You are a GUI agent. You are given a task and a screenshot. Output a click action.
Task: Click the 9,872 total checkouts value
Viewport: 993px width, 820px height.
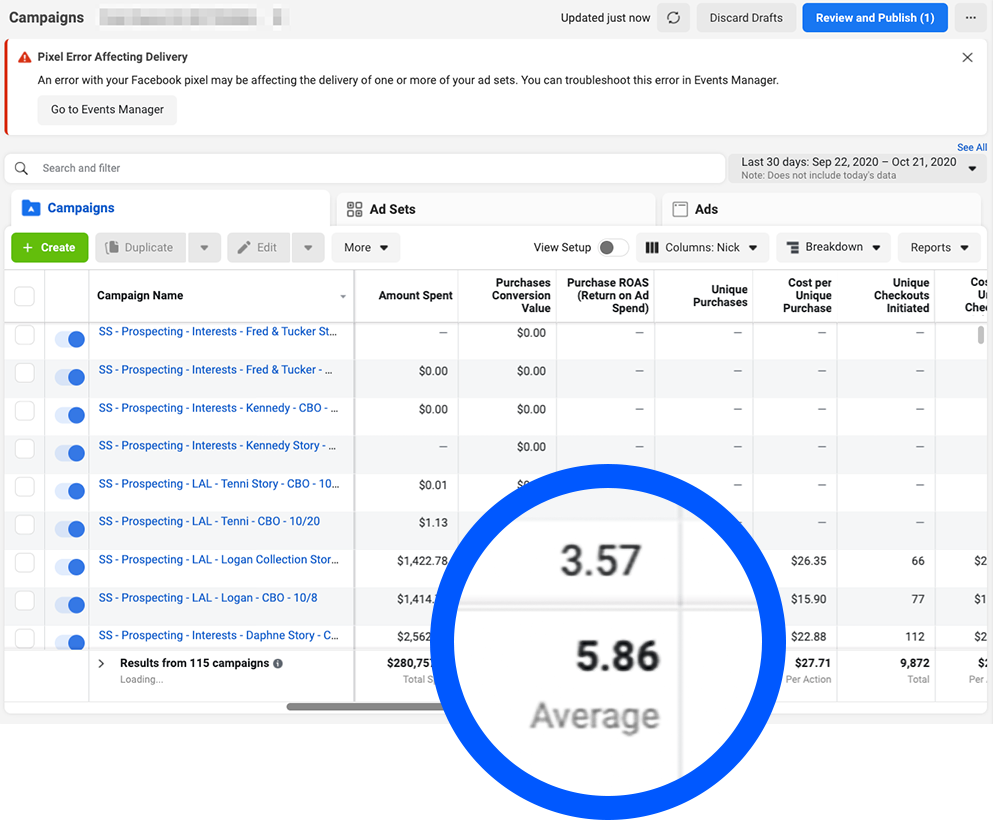[x=914, y=664]
